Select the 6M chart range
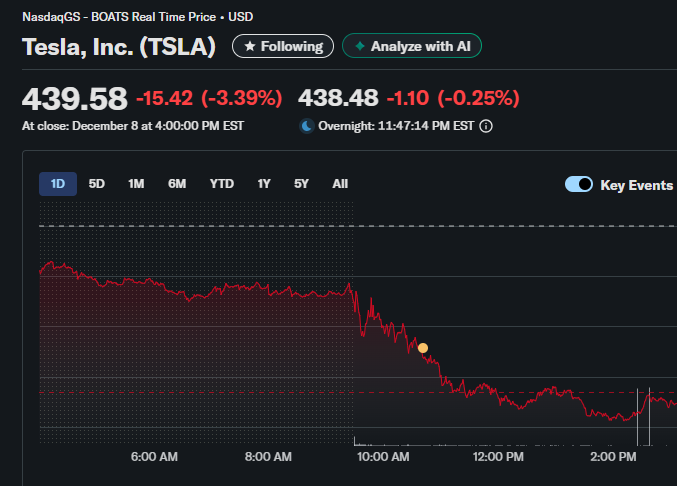Image resolution: width=677 pixels, height=486 pixels. click(x=177, y=184)
